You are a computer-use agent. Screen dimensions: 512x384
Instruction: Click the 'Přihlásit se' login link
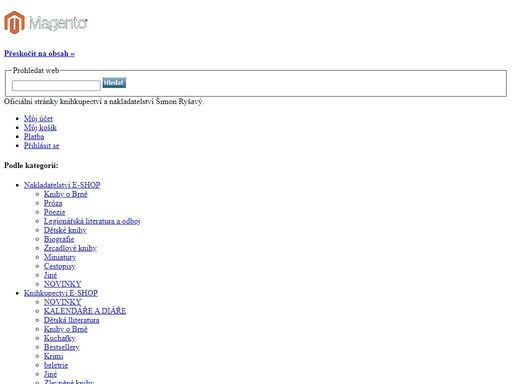pos(42,145)
